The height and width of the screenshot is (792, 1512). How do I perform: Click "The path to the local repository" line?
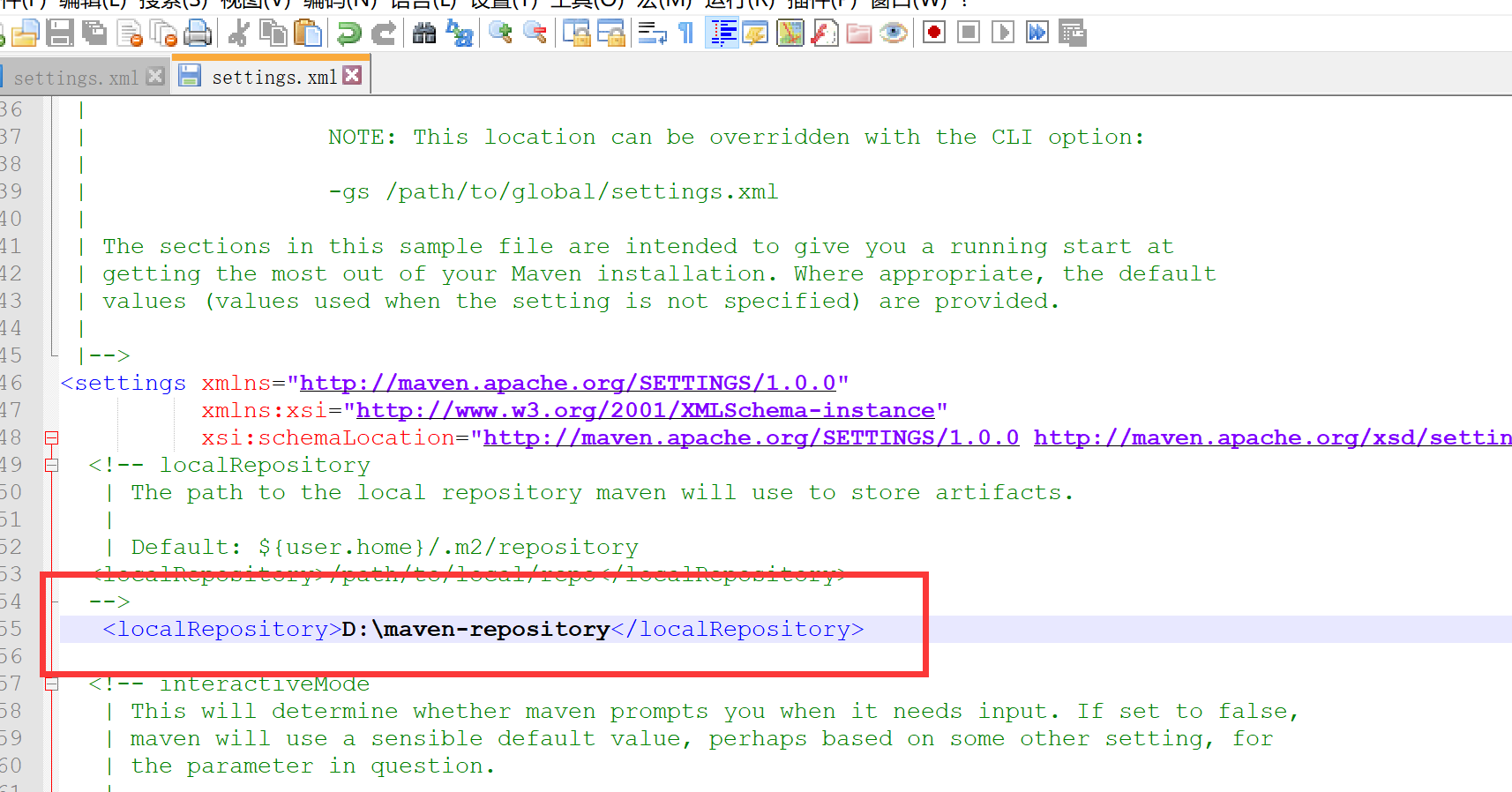coord(603,493)
